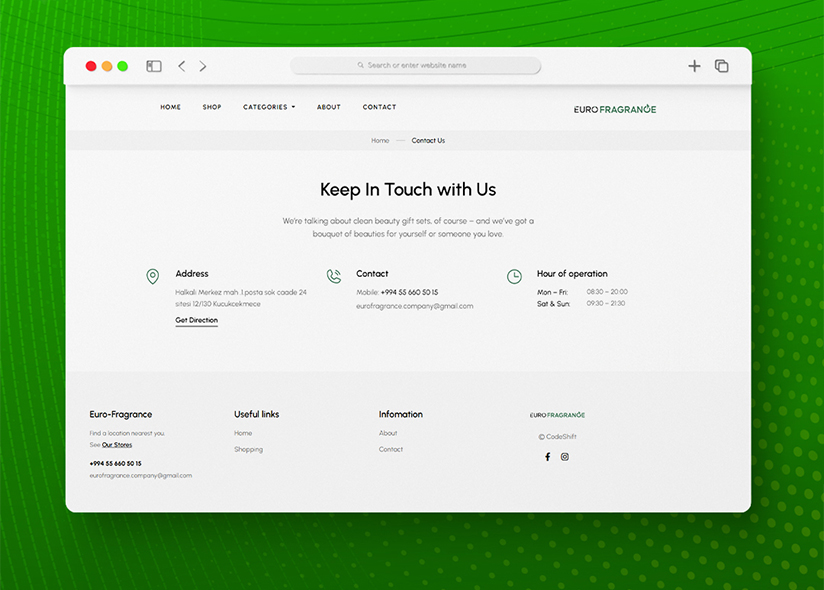
Task: Click the Home breadcrumb link
Action: click(x=380, y=141)
